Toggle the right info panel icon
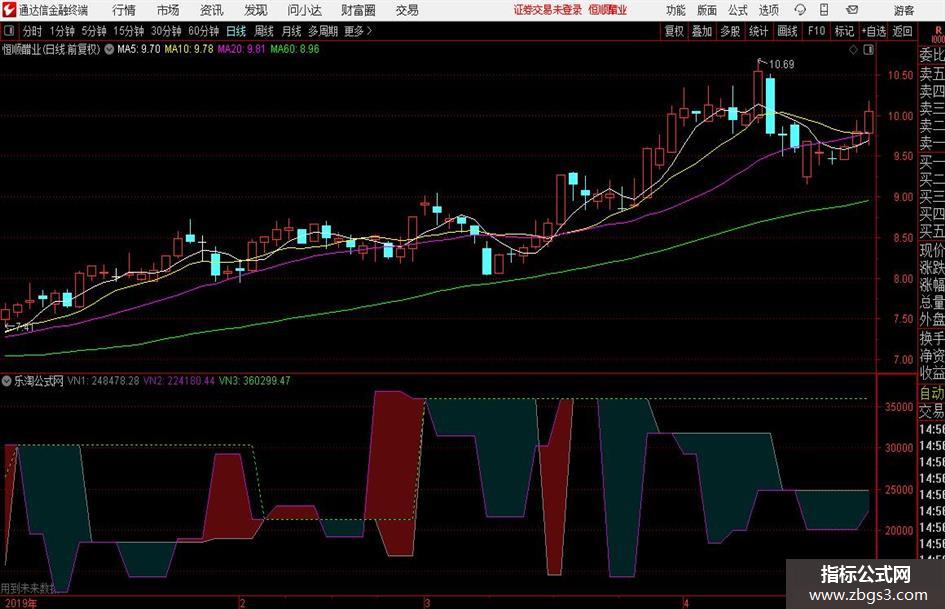This screenshot has height=609, width=945. [868, 50]
